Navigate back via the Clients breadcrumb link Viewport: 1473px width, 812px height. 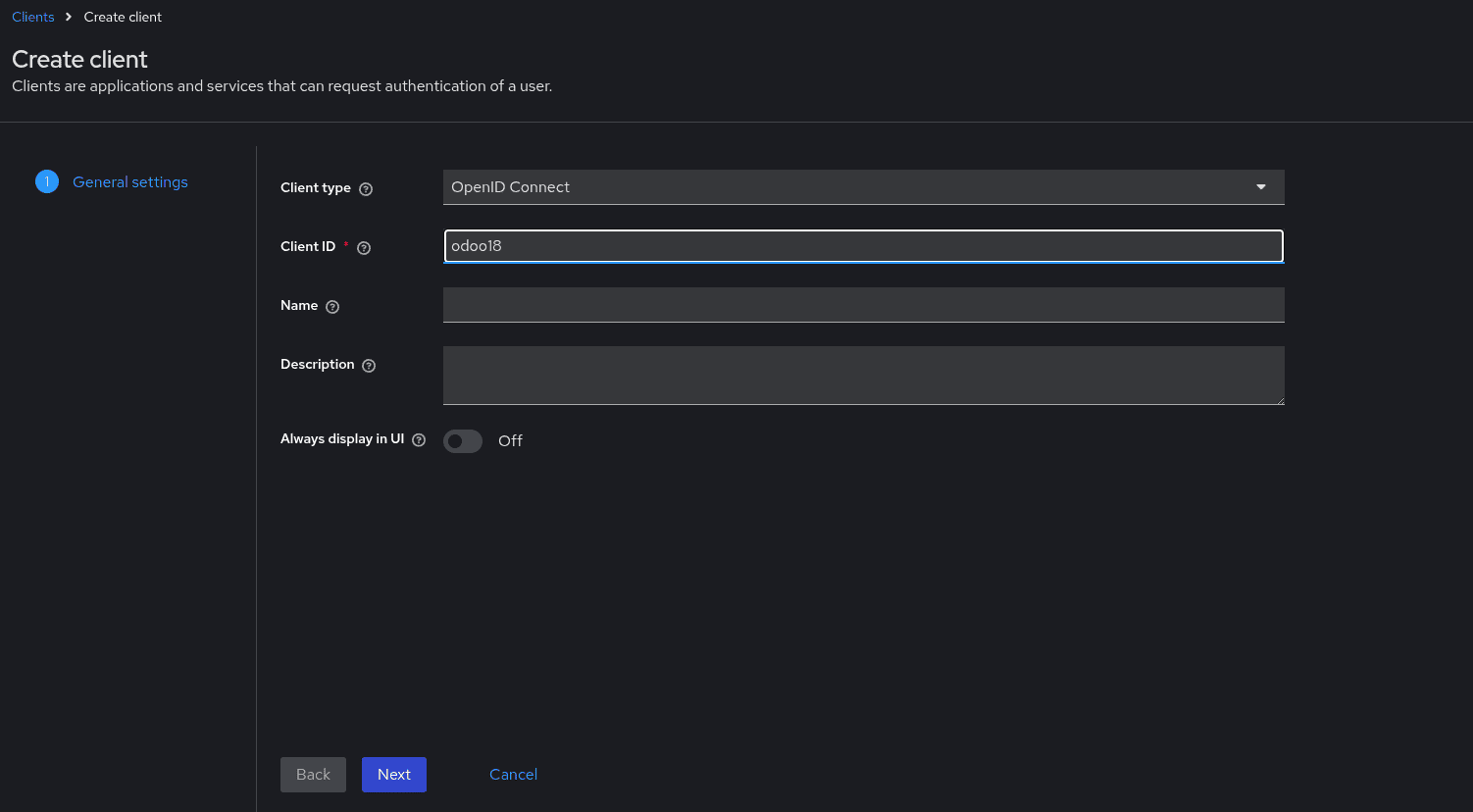click(32, 16)
